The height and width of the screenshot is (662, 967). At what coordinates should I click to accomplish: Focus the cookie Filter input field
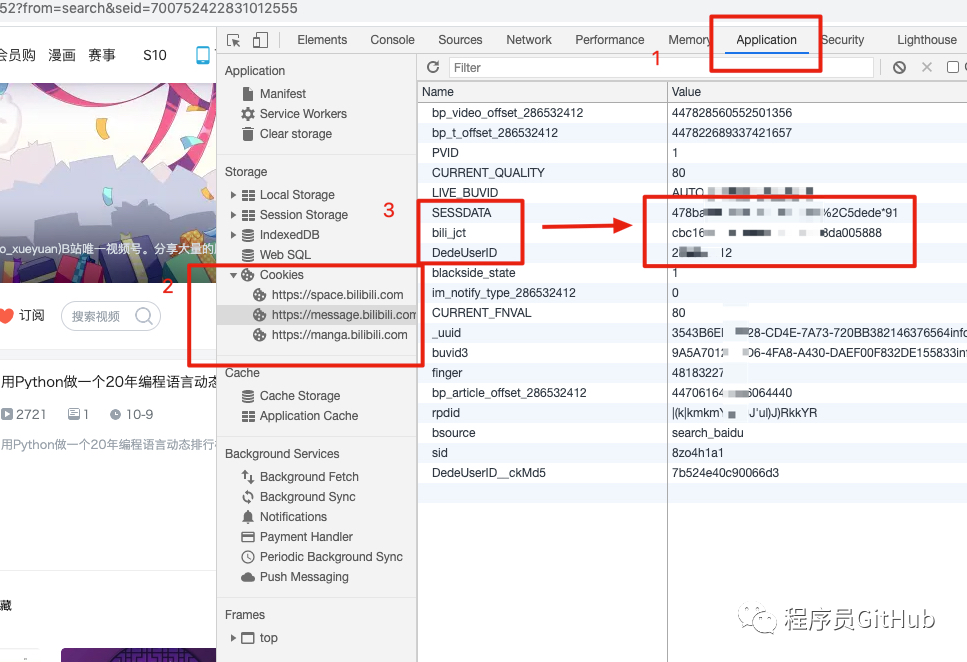coord(660,67)
